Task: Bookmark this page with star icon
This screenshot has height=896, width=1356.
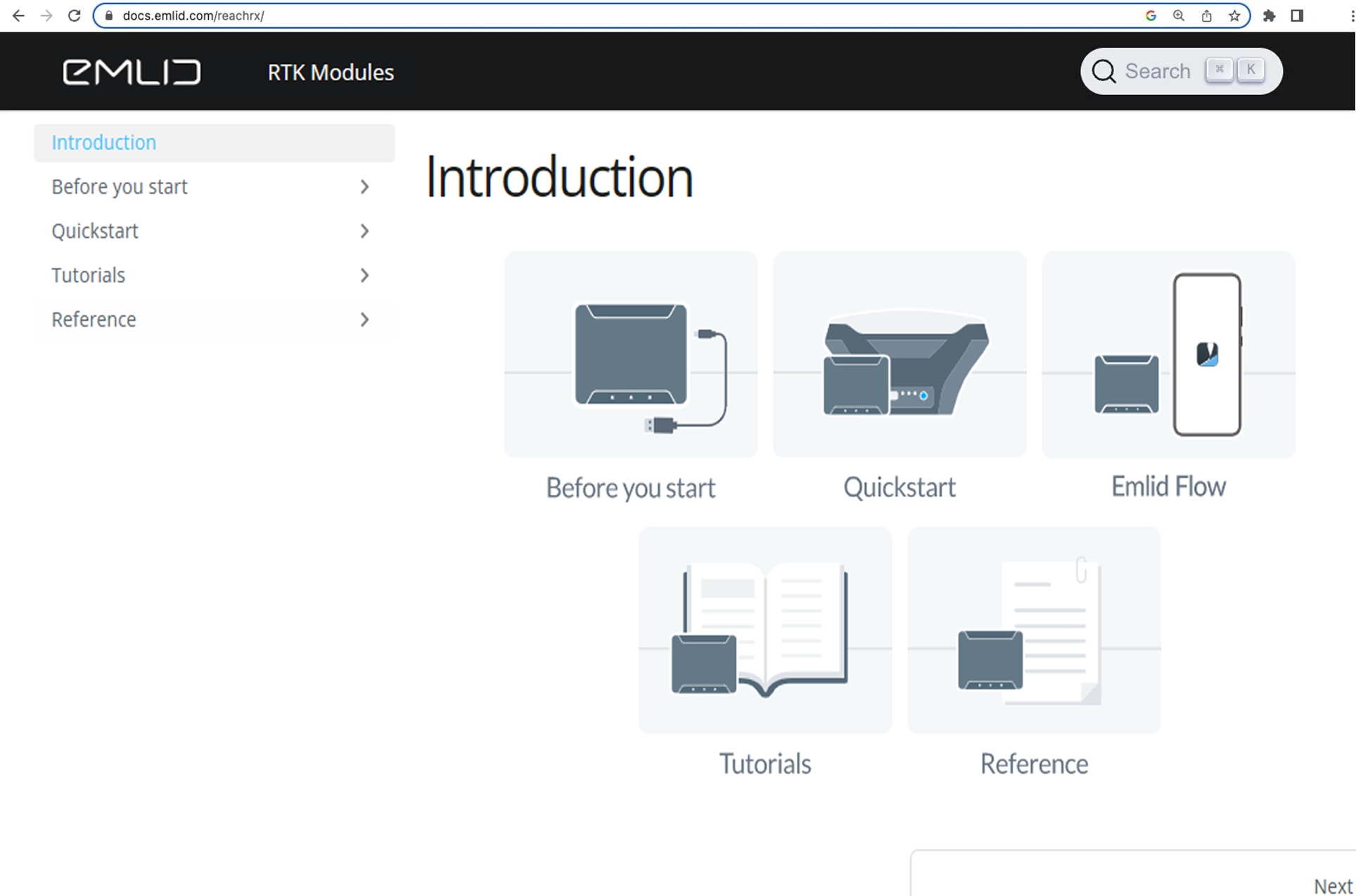Action: point(1234,15)
